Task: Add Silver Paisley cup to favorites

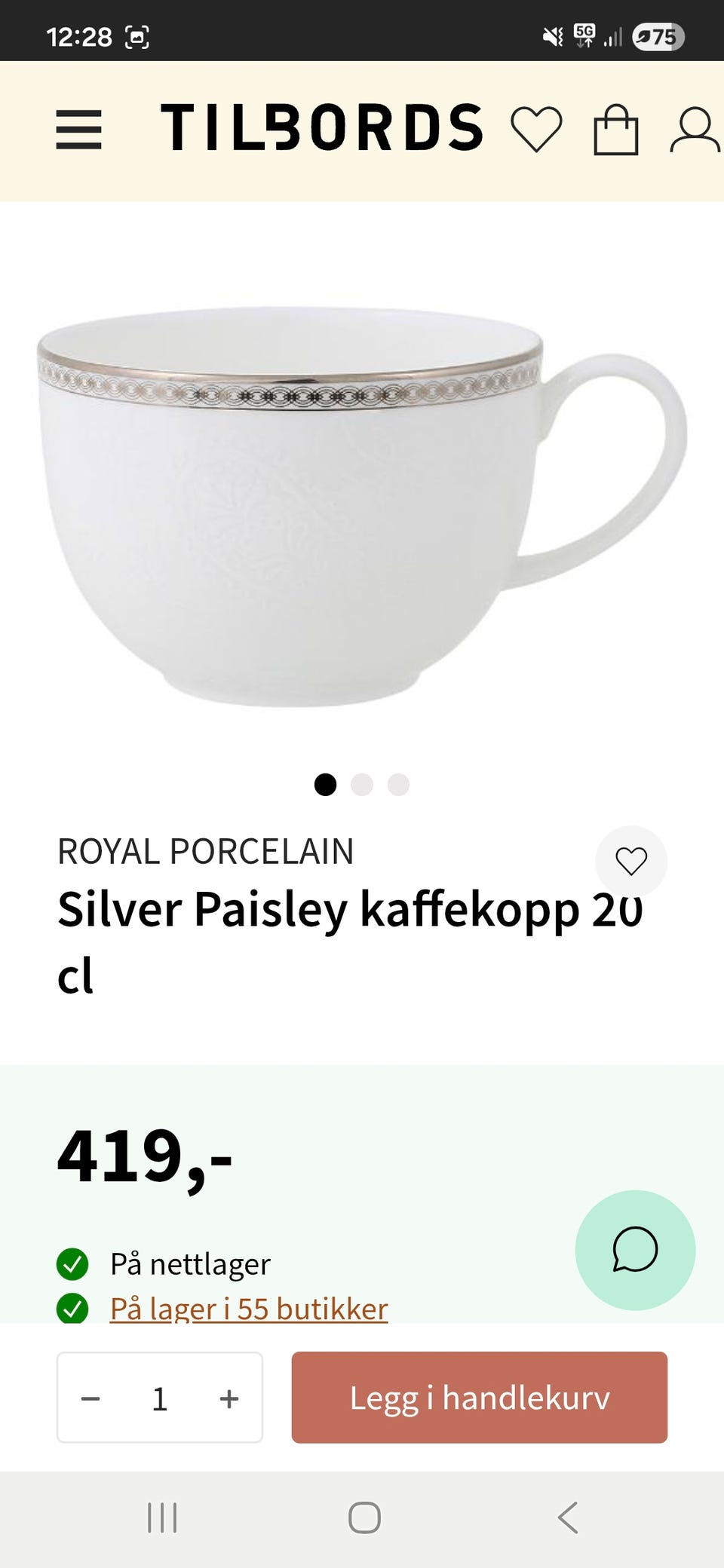Action: (x=631, y=861)
